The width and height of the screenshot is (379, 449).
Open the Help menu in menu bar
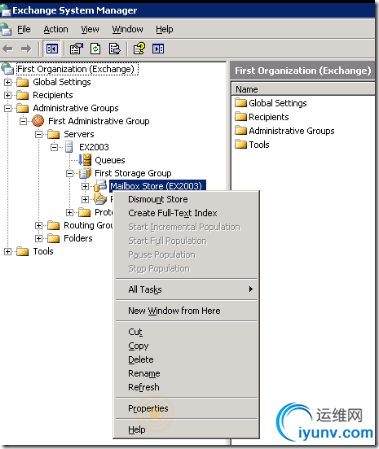point(164,29)
